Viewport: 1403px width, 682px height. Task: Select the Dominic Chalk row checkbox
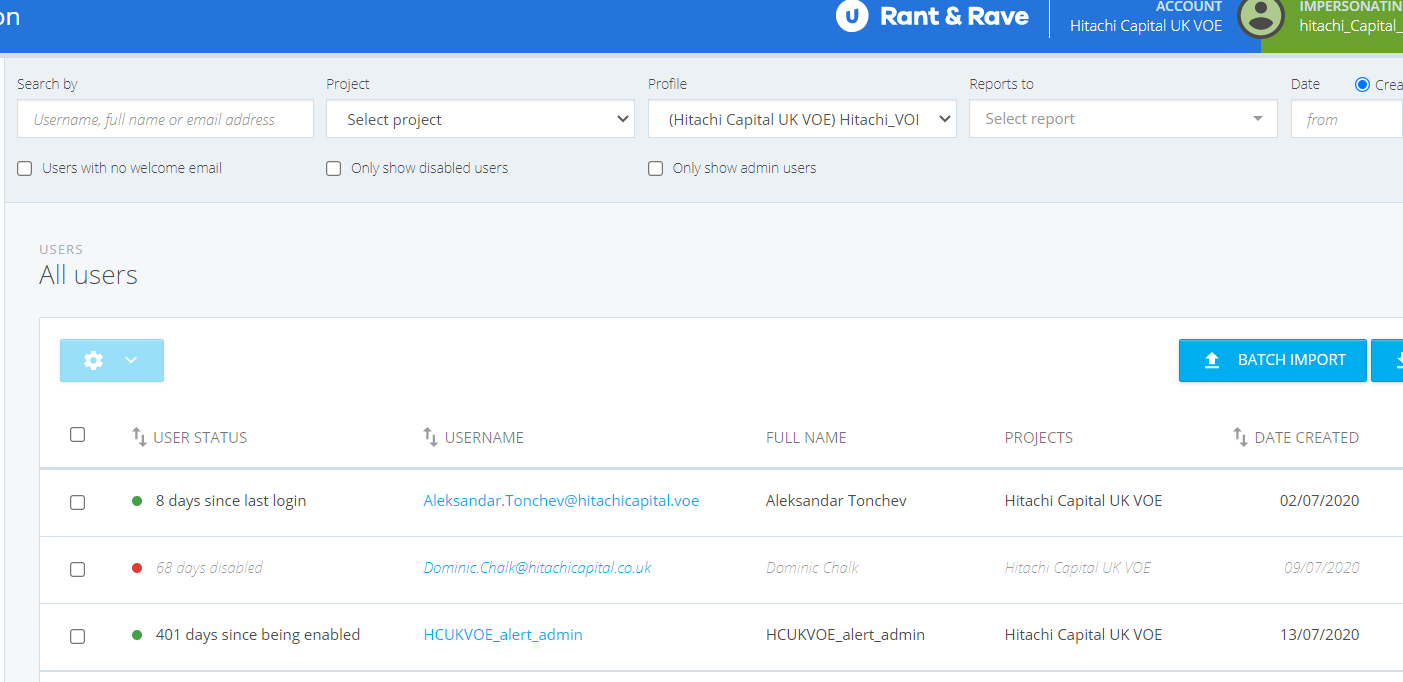point(77,569)
